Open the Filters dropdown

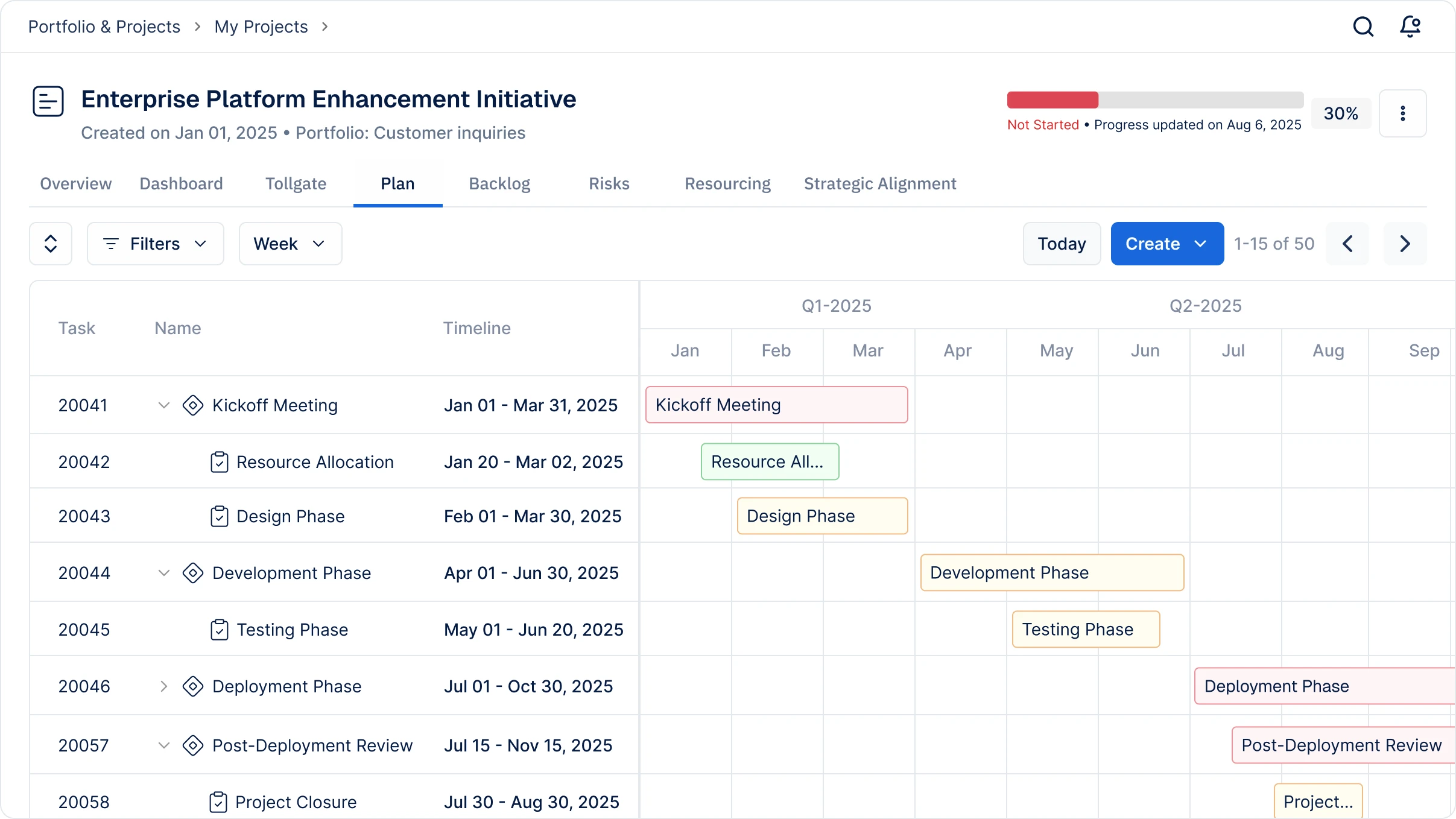coord(156,244)
